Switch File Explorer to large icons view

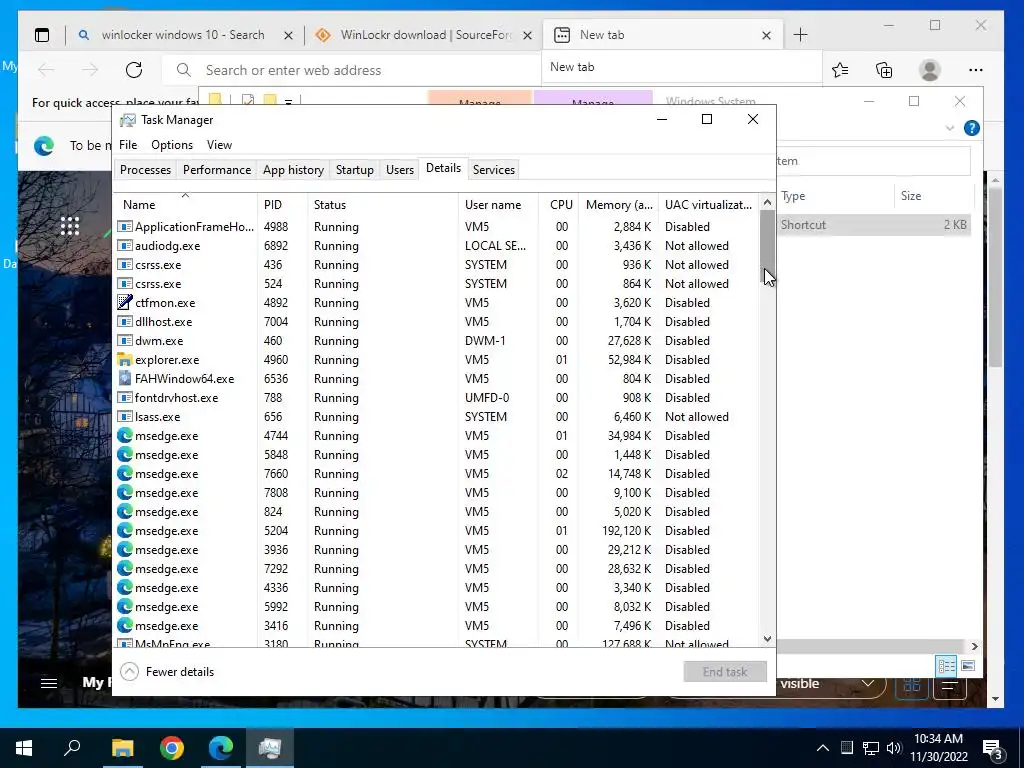(x=968, y=665)
